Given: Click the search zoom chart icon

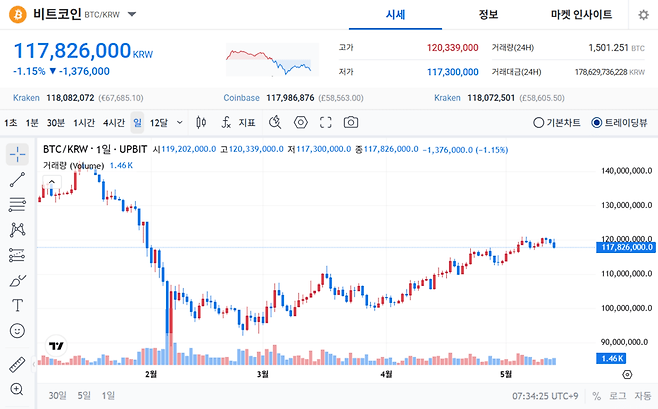Looking at the screenshot, I should tap(275, 122).
